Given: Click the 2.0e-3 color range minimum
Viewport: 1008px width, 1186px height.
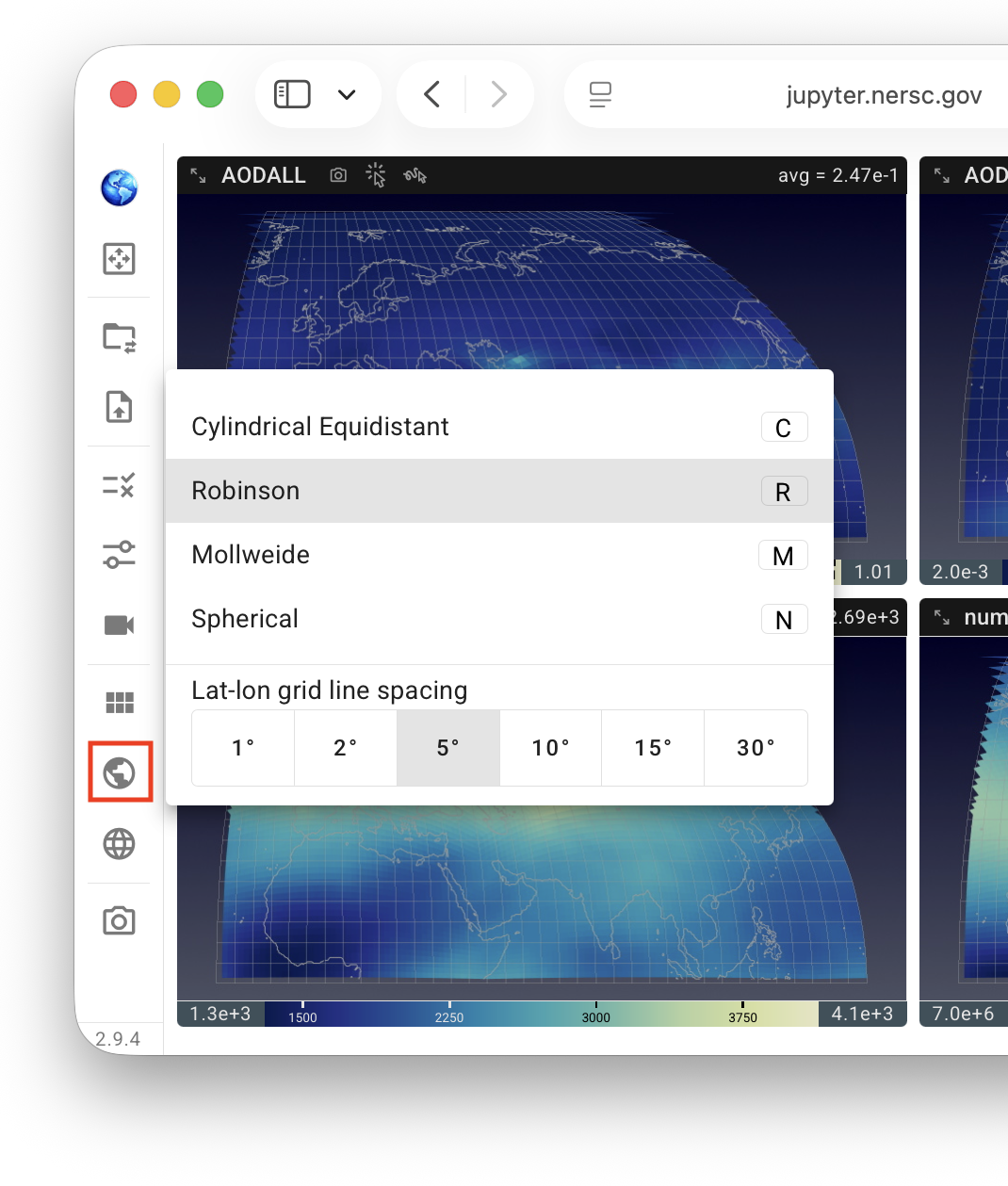Looking at the screenshot, I should tap(961, 572).
